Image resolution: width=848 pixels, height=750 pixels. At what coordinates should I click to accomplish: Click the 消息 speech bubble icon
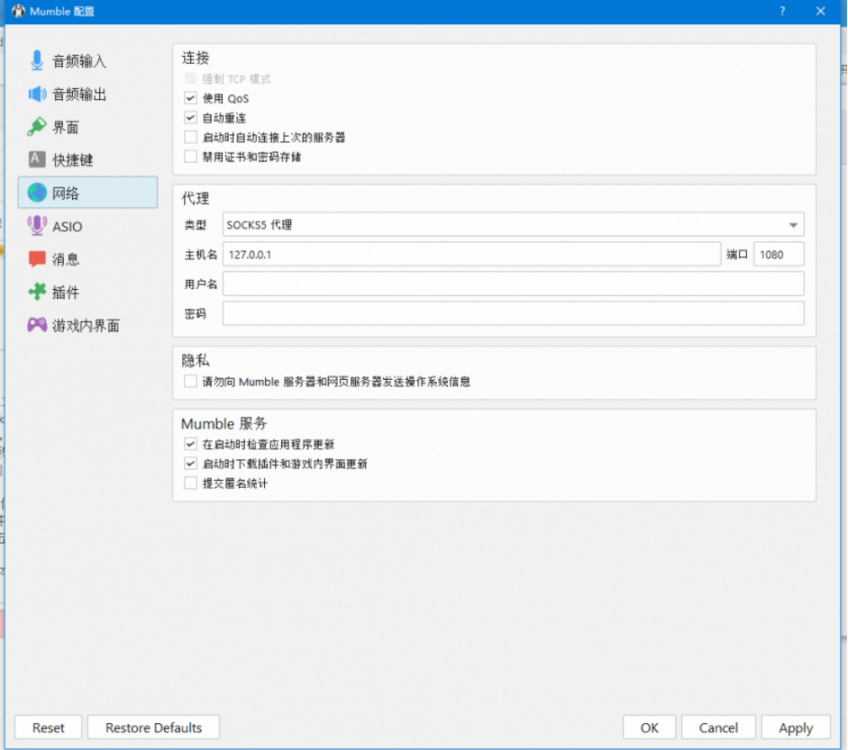37,259
